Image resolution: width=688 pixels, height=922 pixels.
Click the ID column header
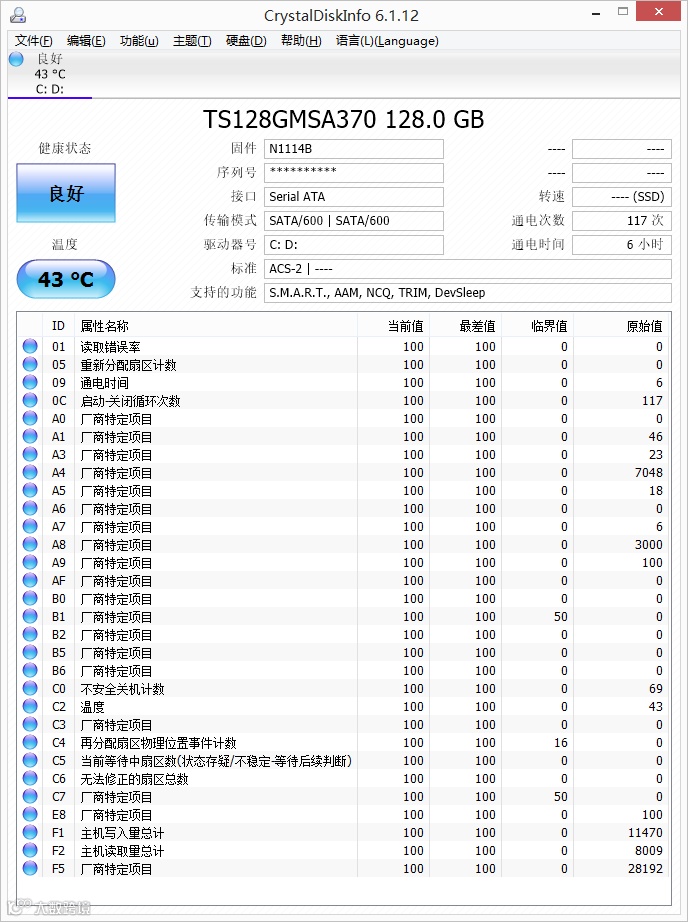click(58, 326)
